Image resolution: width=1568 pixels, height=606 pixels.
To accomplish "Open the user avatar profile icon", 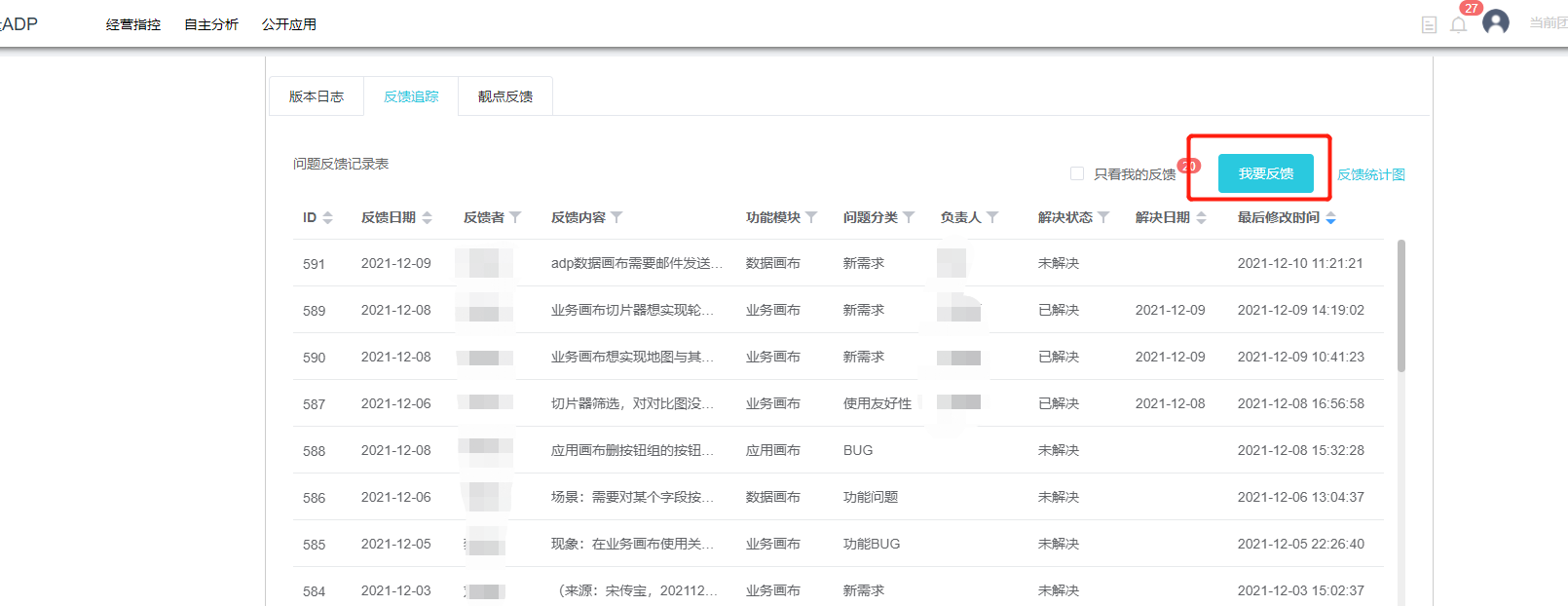I will click(1495, 22).
